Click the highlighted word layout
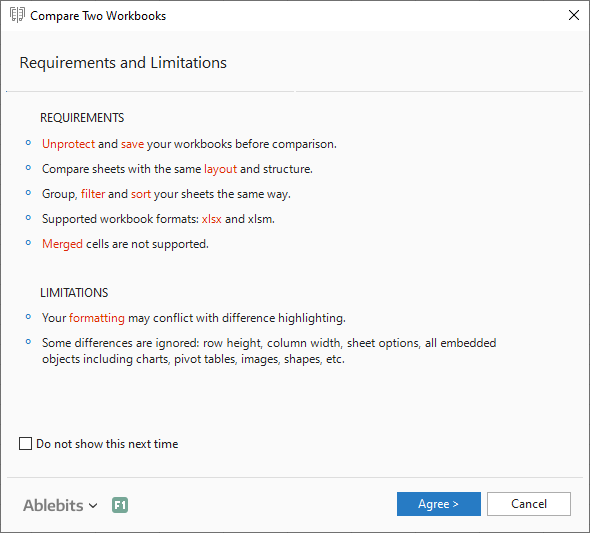 point(220,169)
